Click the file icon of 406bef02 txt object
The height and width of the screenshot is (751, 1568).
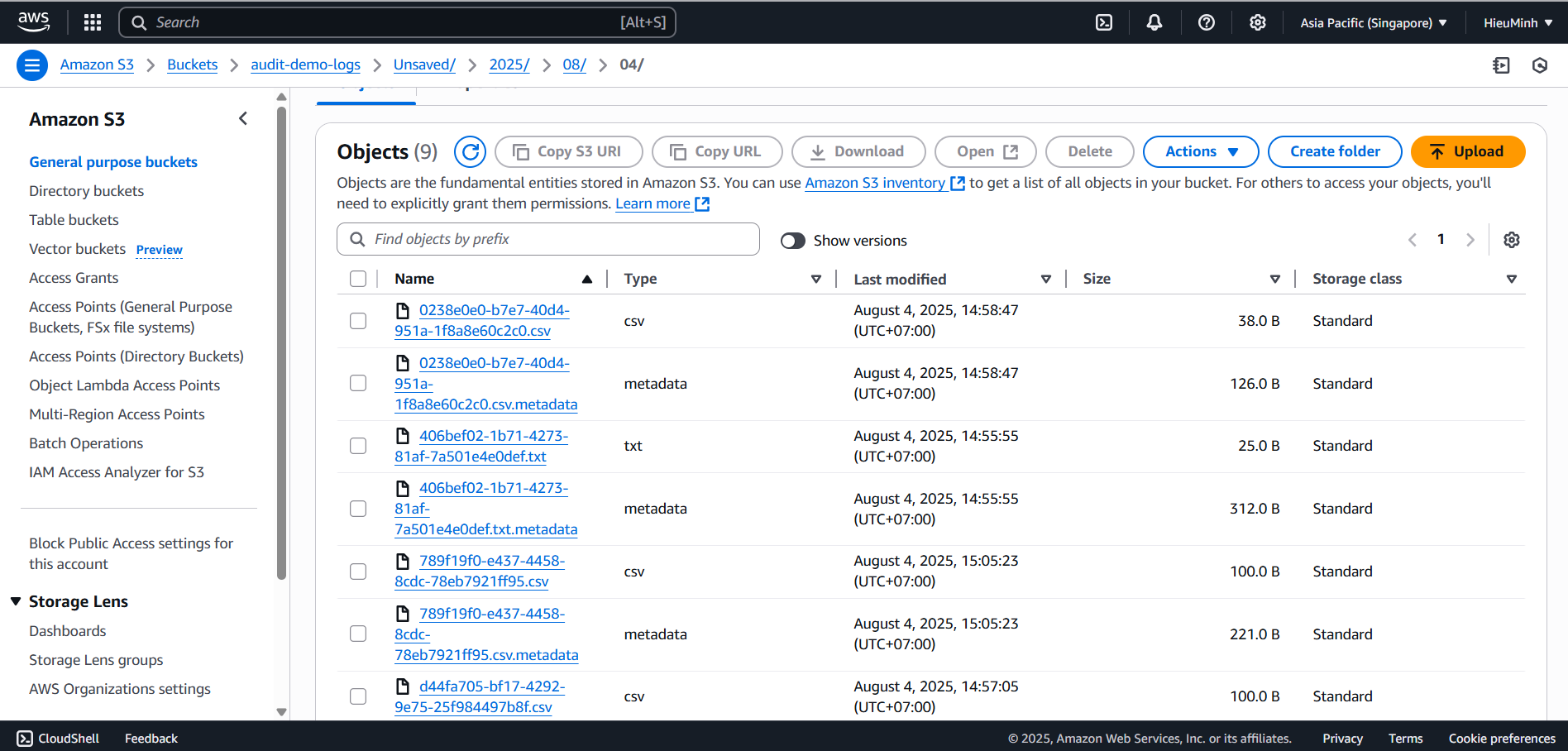click(x=403, y=436)
